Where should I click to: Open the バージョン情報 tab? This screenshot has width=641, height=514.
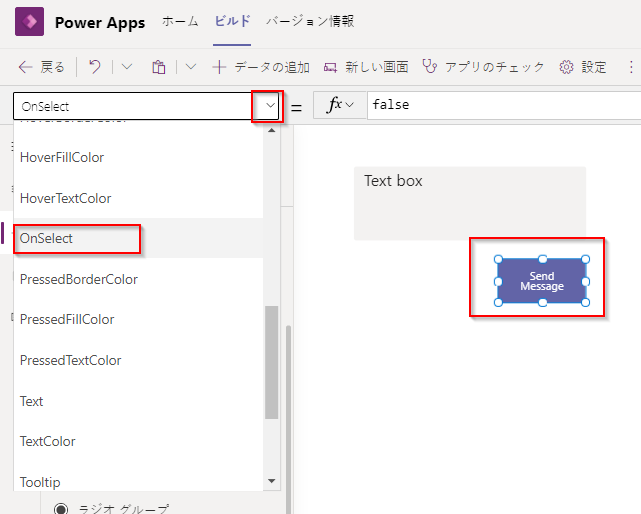pos(310,21)
